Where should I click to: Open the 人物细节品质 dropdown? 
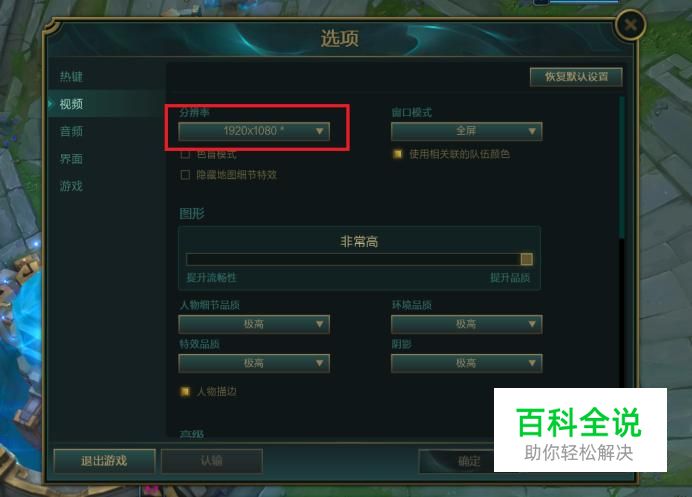pos(254,324)
